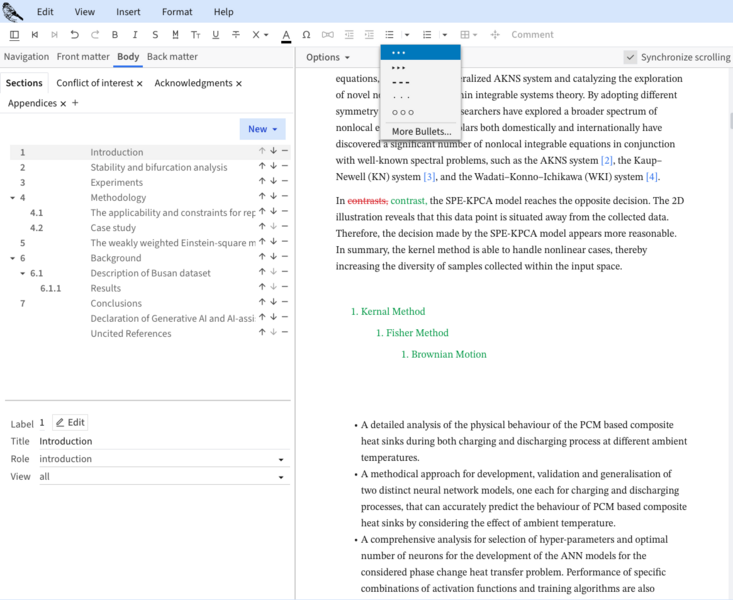733x600 pixels.
Task: Click the bulleted list icon
Action: pos(389,35)
